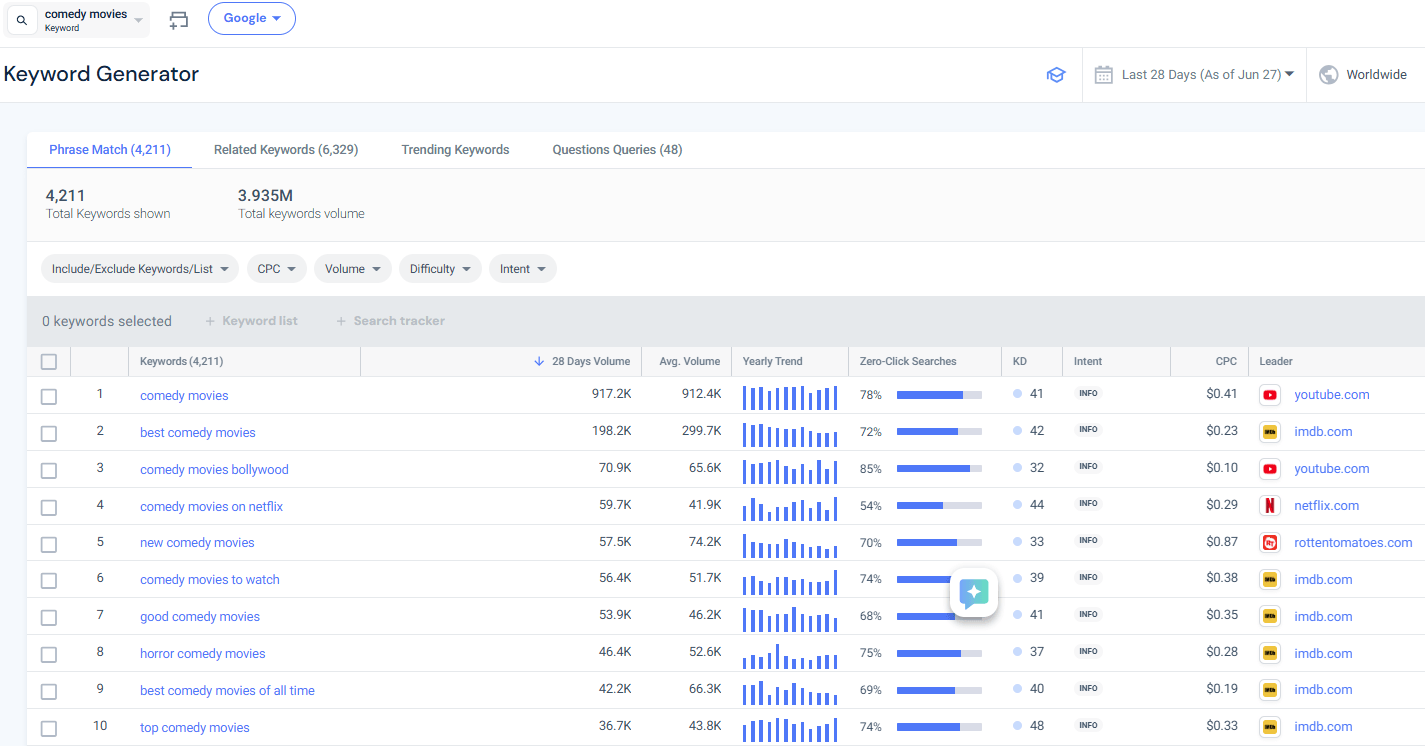Click the compare keyword icon beside the search box

coord(178,19)
